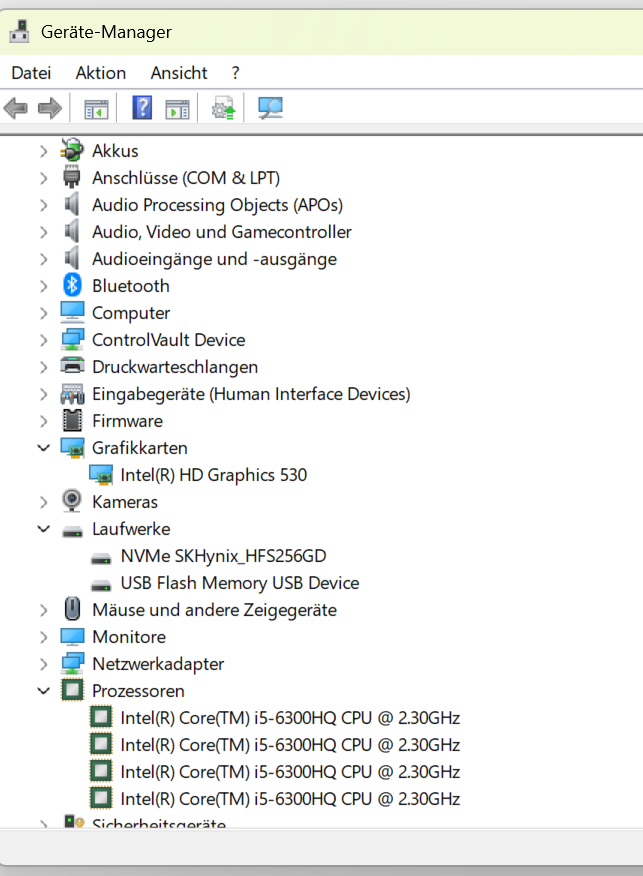Screen dimensions: 643x876
Task: Click the scan for hardware changes icon
Action: 270,108
